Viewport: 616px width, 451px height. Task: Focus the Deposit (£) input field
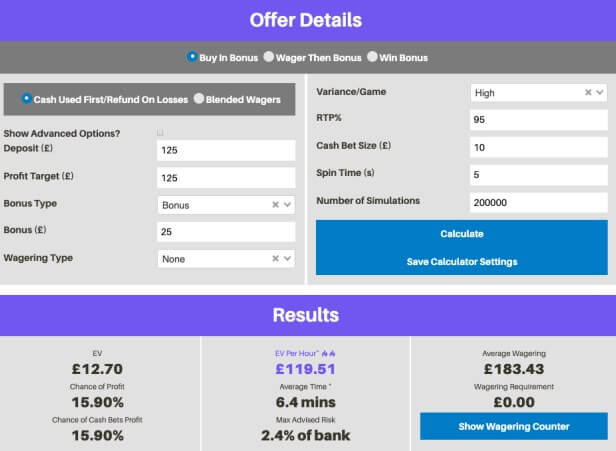pos(226,150)
